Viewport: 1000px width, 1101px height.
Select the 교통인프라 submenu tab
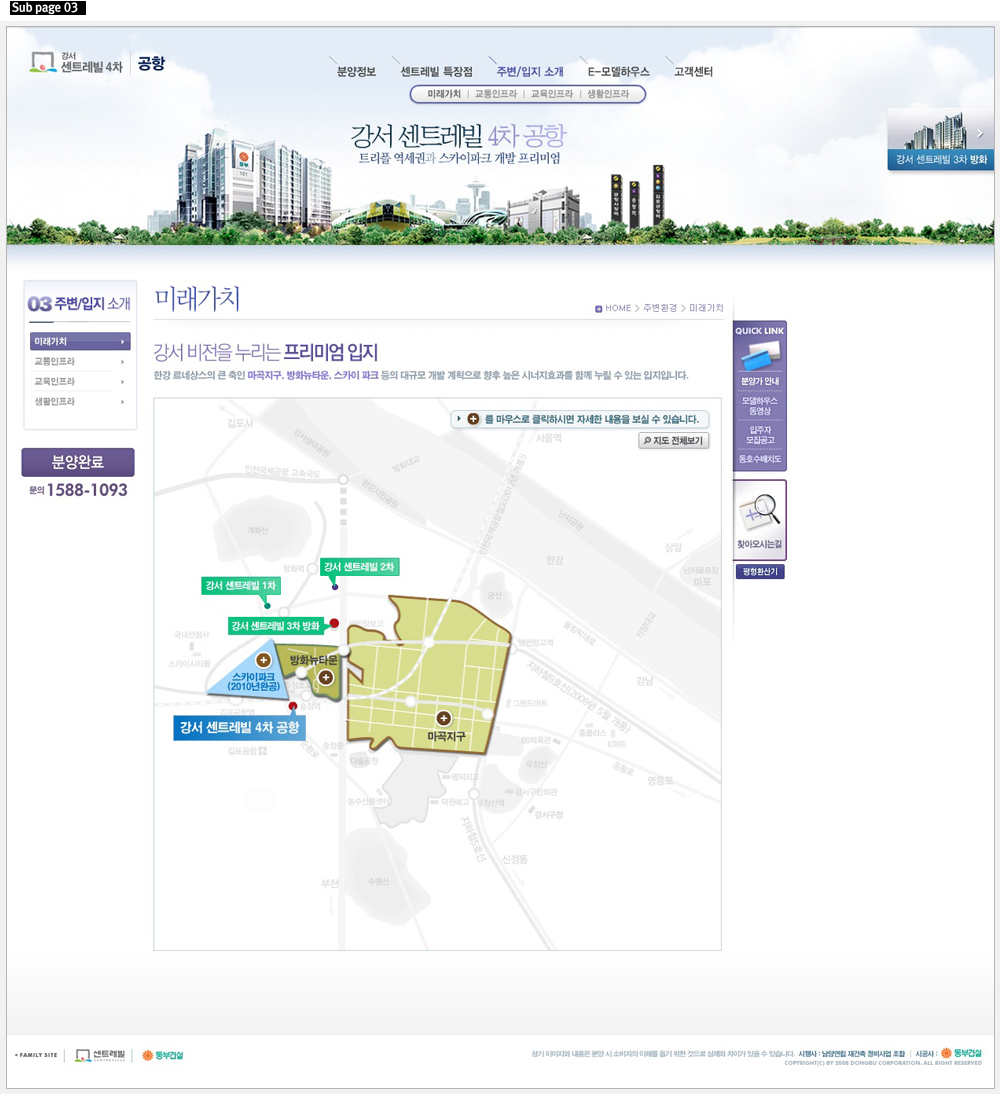pos(495,94)
